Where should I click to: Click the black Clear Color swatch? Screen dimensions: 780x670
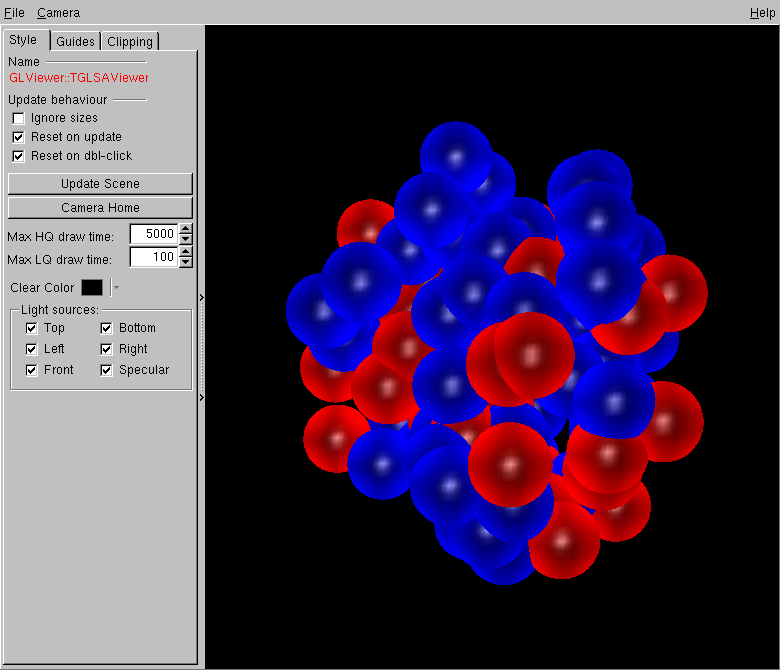point(92,288)
